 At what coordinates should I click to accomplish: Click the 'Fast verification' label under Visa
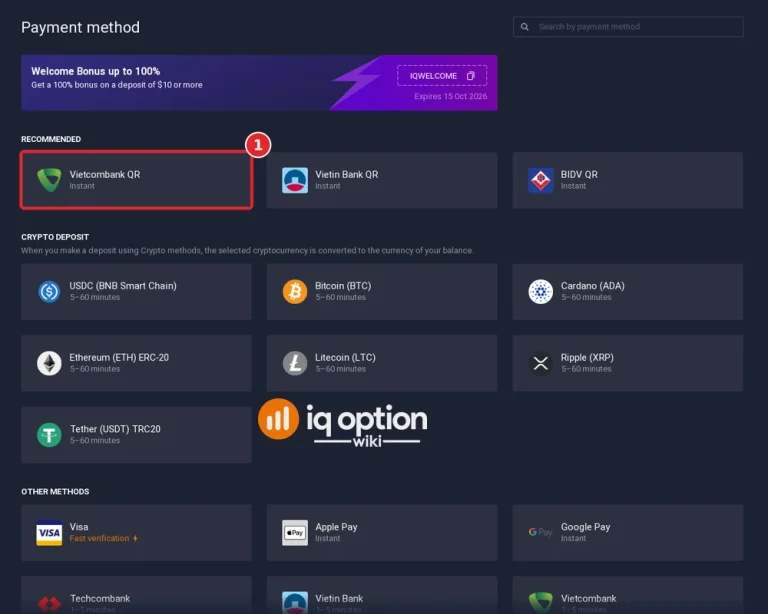99,538
